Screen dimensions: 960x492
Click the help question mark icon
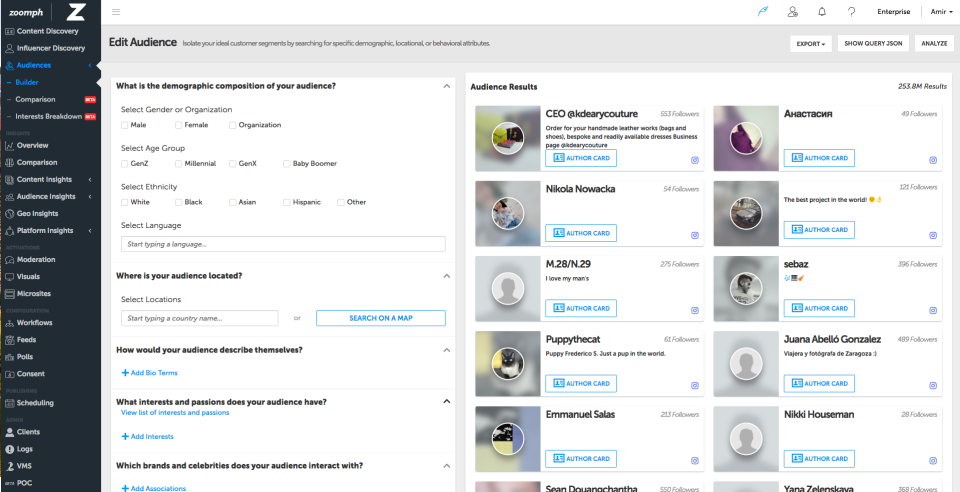pos(851,12)
